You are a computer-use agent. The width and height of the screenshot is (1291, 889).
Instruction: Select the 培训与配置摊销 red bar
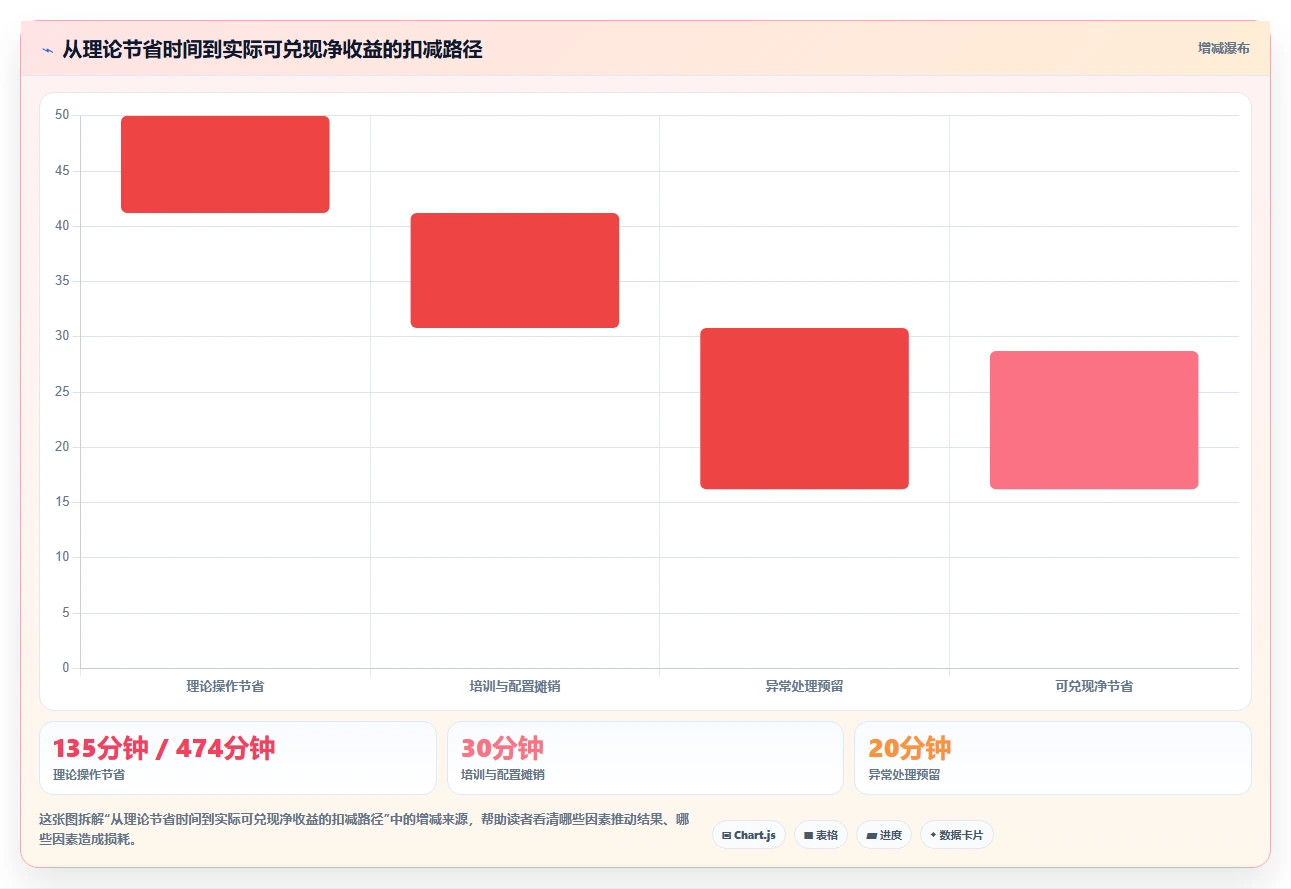click(x=515, y=270)
